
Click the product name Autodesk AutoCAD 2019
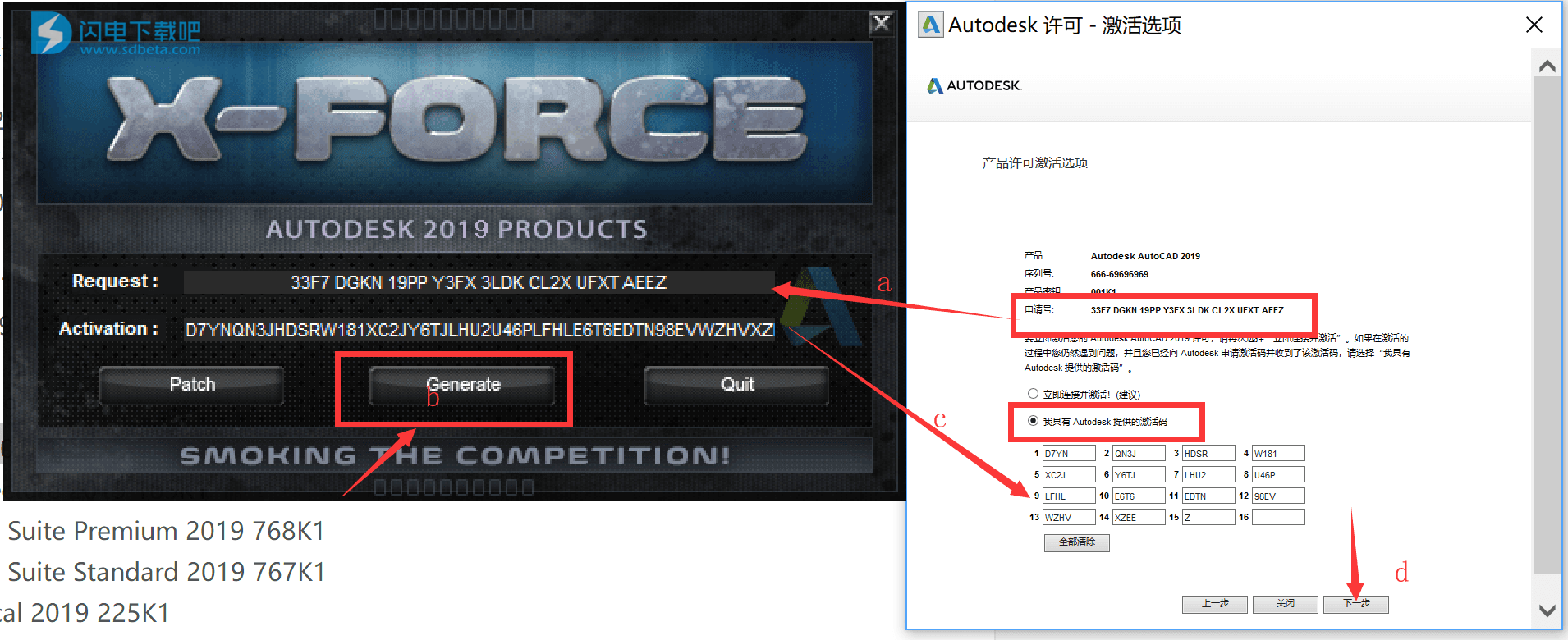[1145, 256]
